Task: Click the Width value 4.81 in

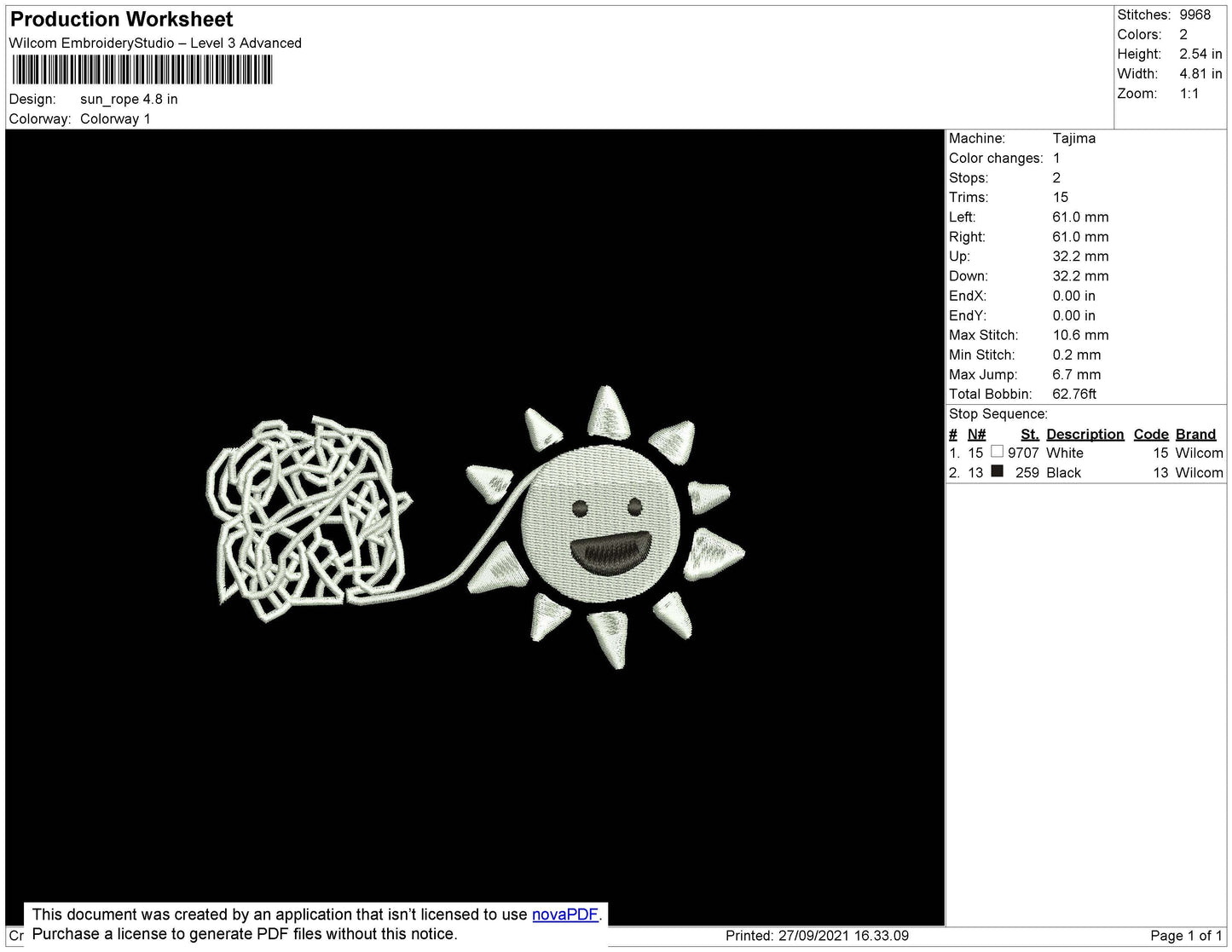Action: click(1200, 74)
